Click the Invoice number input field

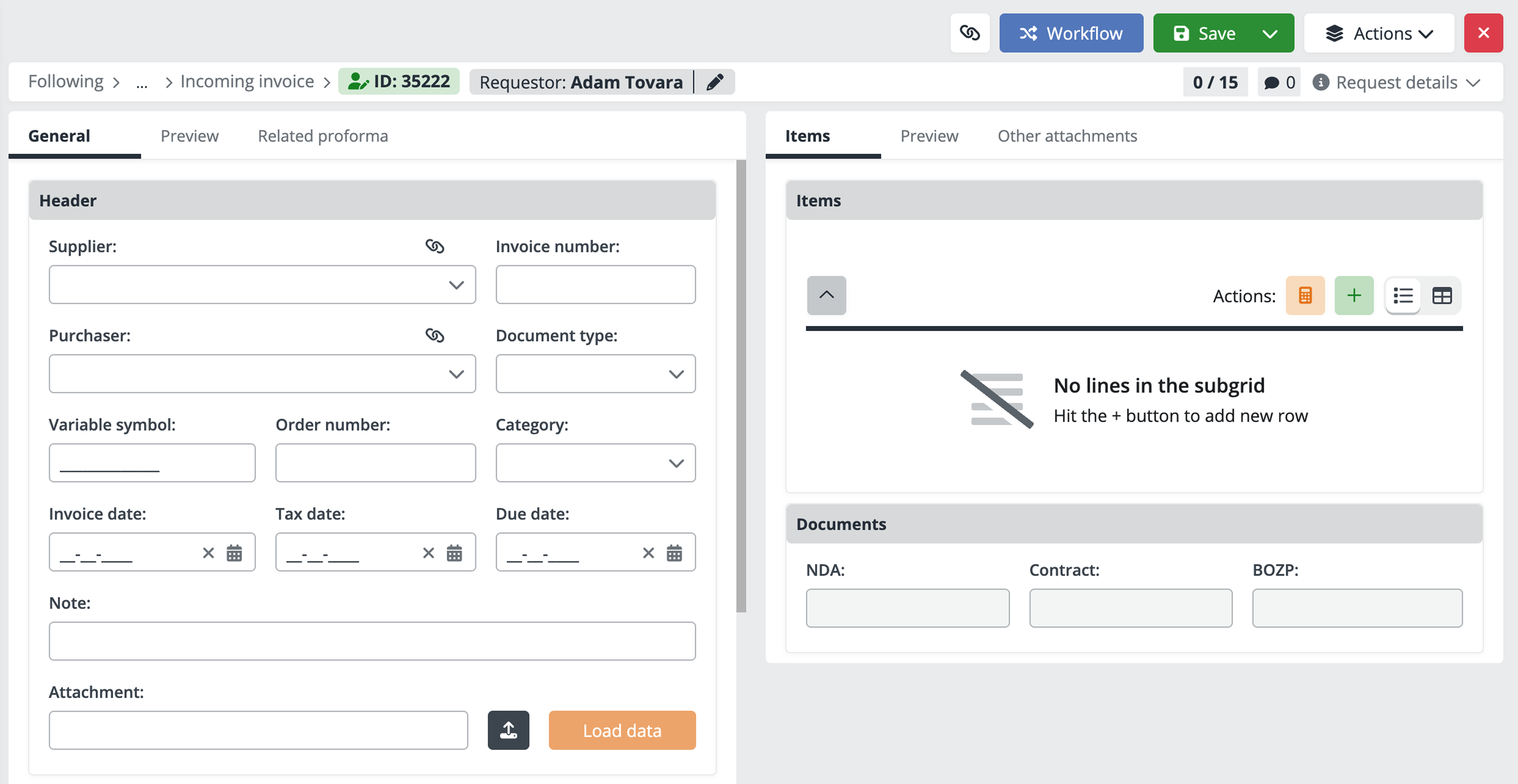tap(595, 285)
